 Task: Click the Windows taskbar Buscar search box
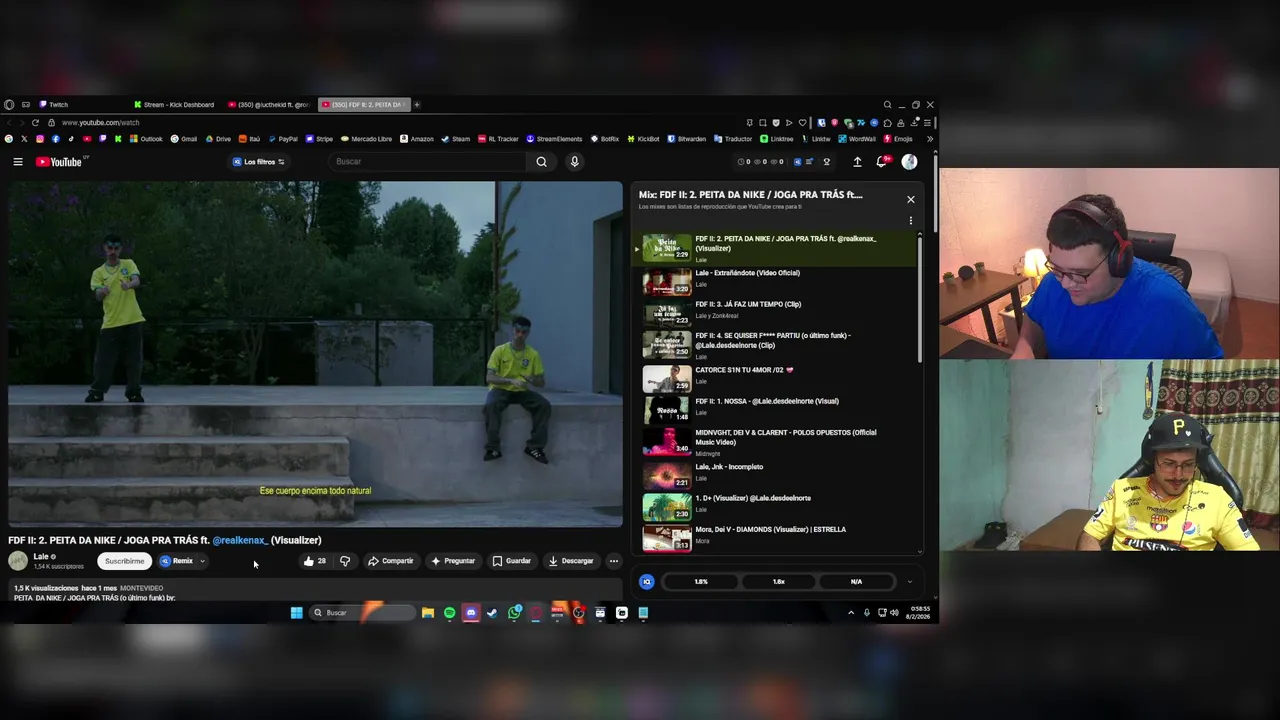[362, 613]
